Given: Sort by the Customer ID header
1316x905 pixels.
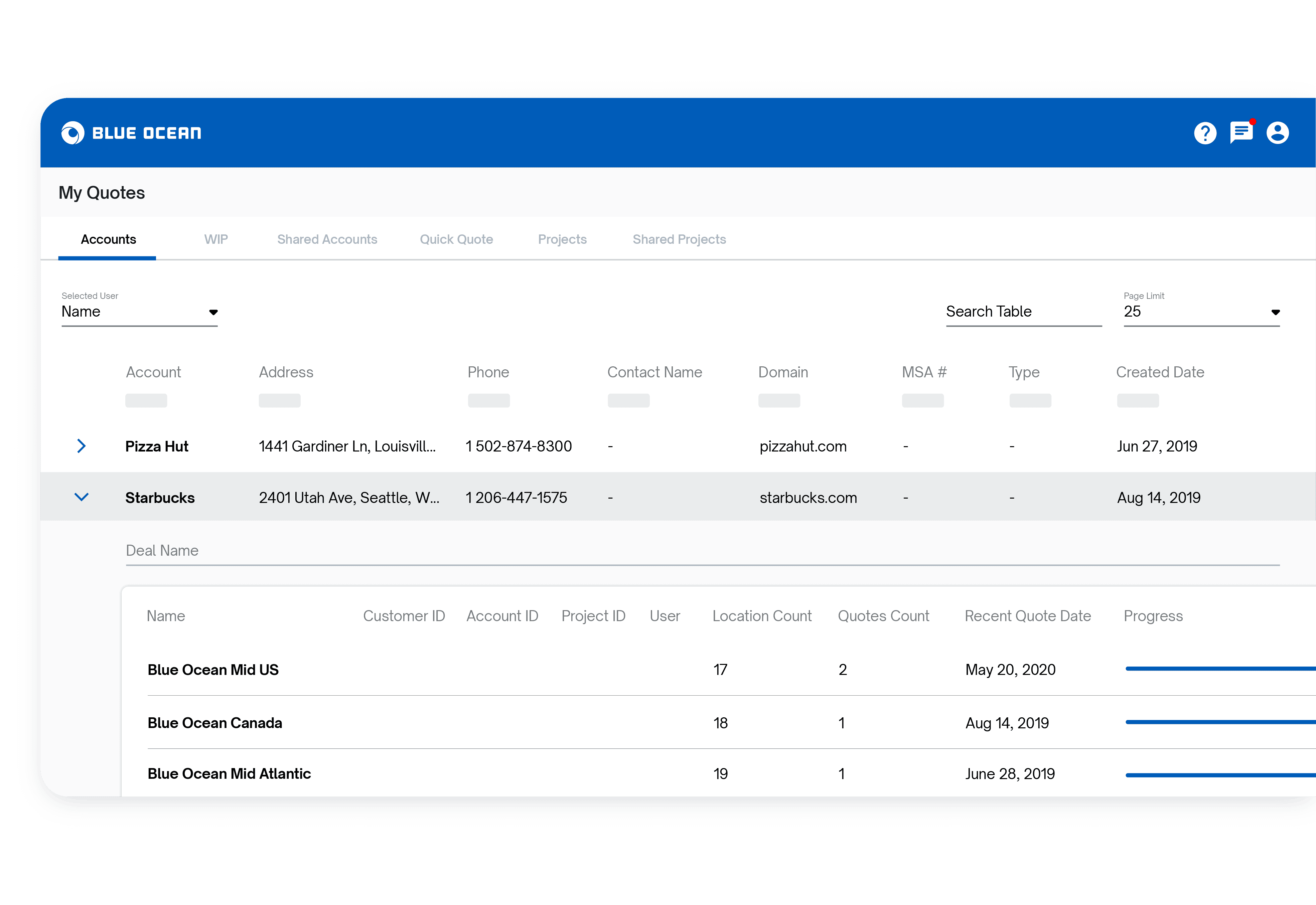Looking at the screenshot, I should (x=404, y=616).
